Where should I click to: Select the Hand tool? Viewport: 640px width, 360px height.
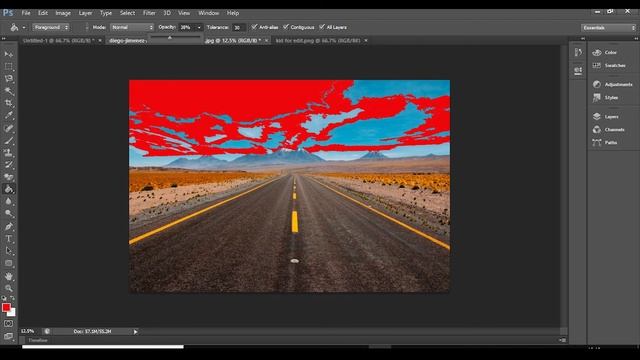tap(9, 276)
